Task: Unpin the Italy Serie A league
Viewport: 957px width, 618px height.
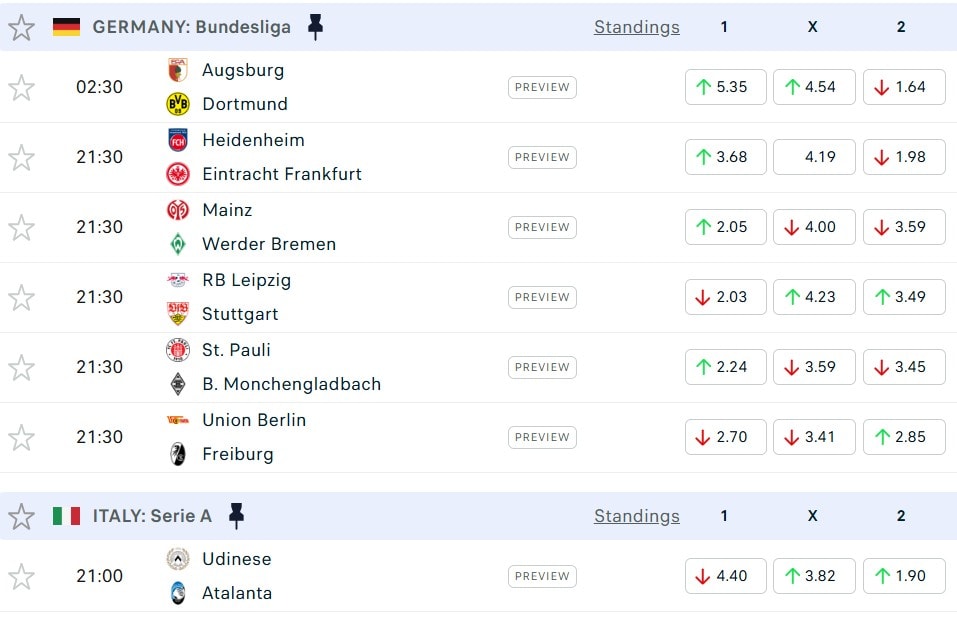Action: pos(236,516)
